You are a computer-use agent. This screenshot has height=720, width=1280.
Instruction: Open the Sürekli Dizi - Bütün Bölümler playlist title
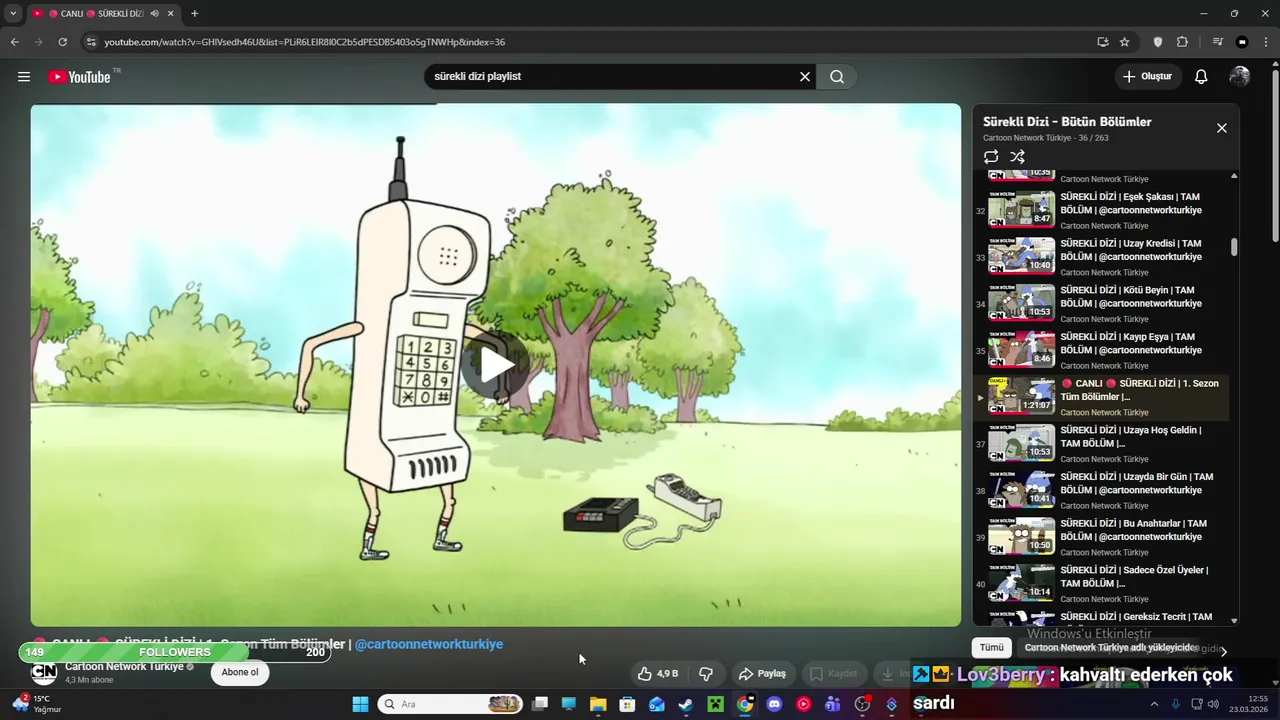coord(1067,122)
